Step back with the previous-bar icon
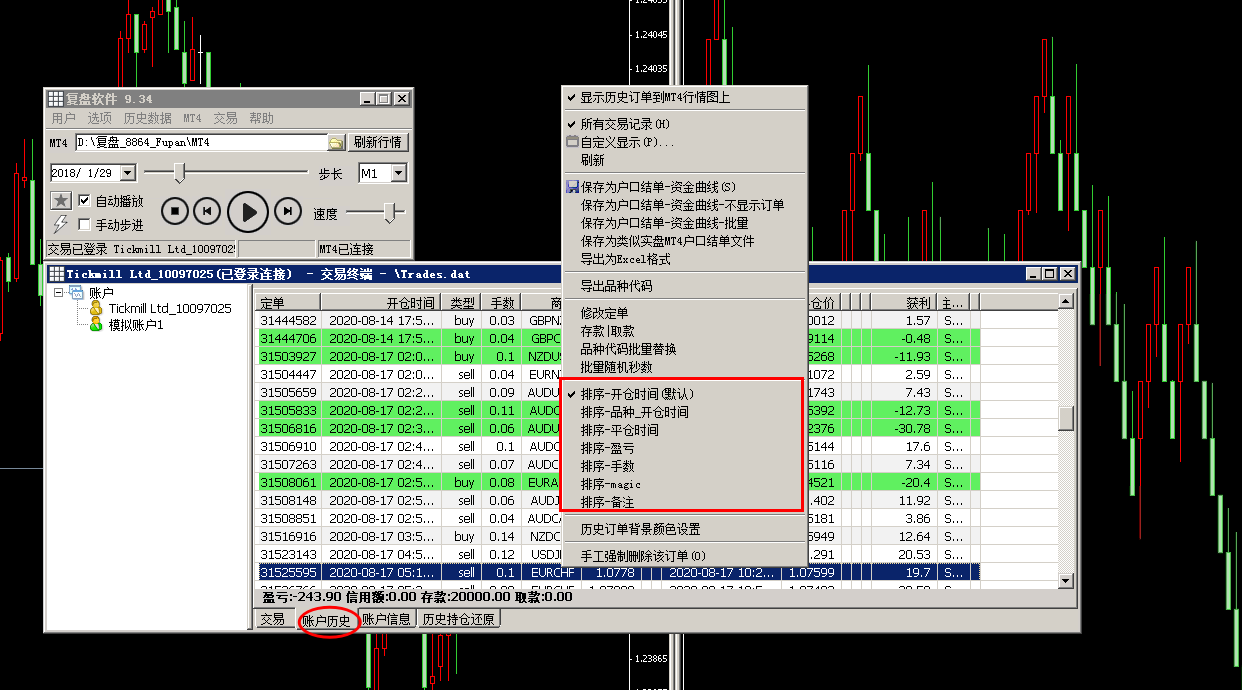The width and height of the screenshot is (1242, 690). (x=207, y=211)
